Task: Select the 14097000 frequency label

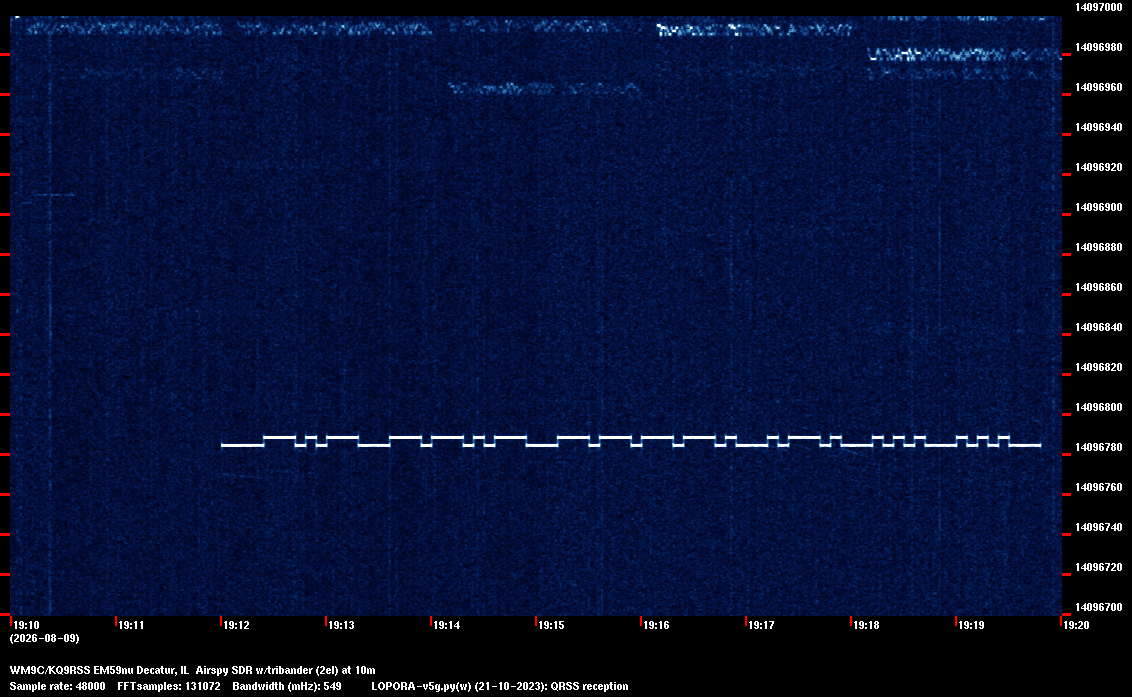Action: 1099,7
